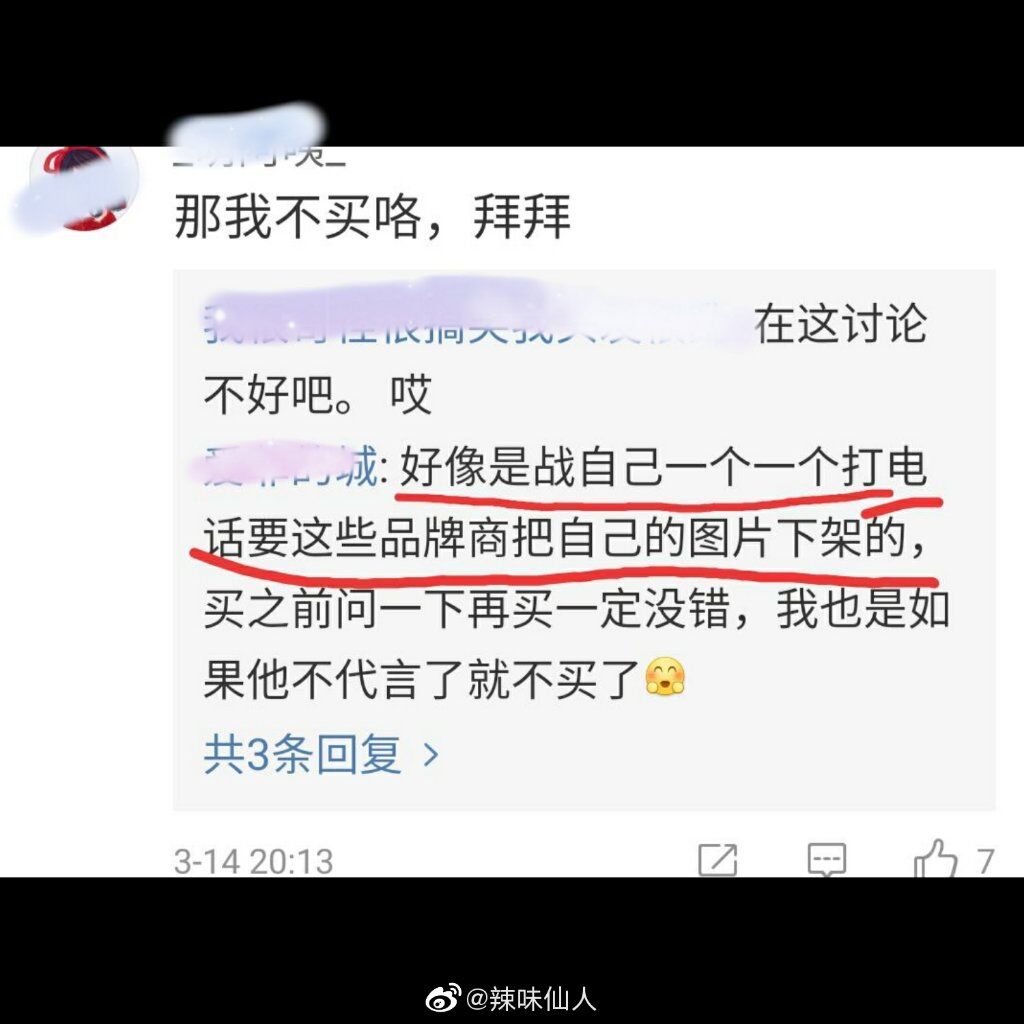Tap the line 买之前问一下再买一定没错
This screenshot has width=1024, height=1024.
(466, 609)
